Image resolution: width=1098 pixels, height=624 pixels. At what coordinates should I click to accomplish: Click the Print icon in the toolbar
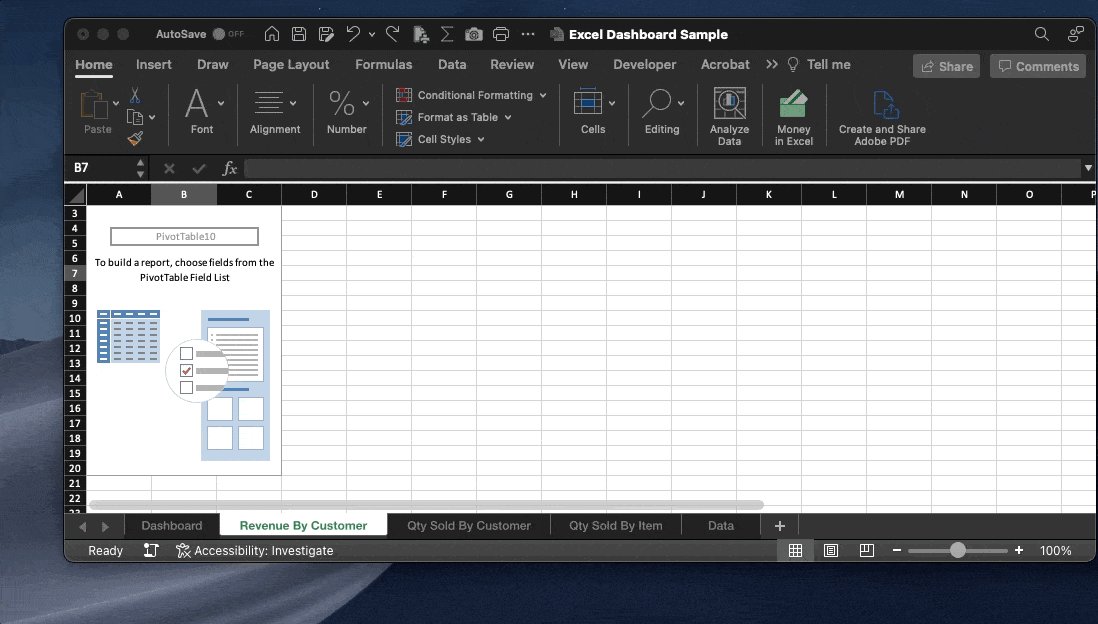tap(501, 33)
